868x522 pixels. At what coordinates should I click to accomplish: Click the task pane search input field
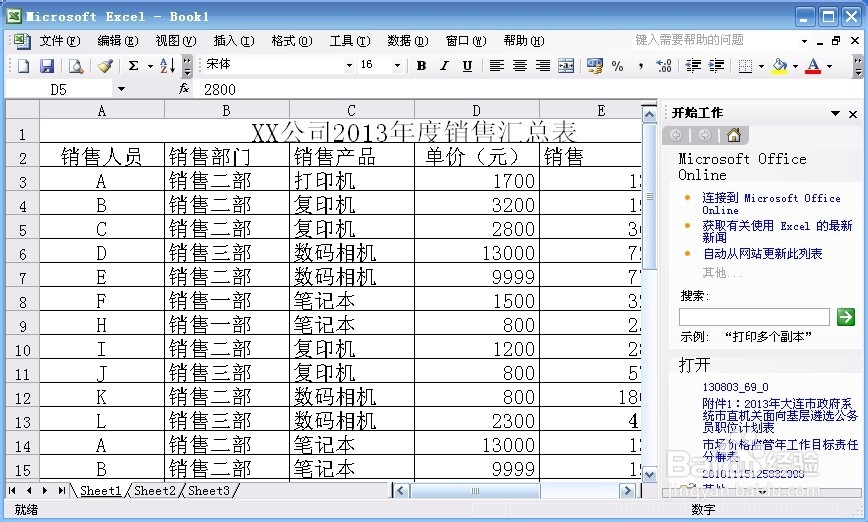click(754, 317)
